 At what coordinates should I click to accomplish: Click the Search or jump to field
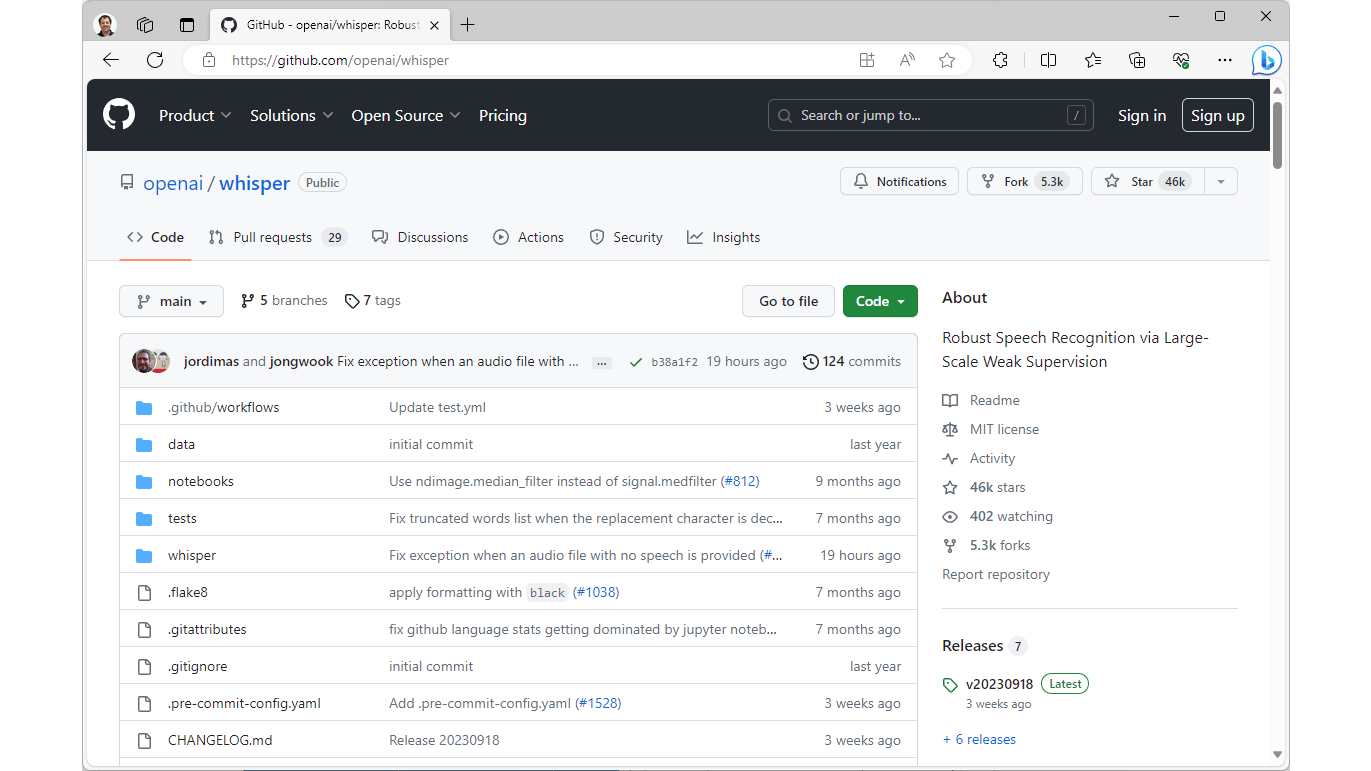(x=930, y=115)
